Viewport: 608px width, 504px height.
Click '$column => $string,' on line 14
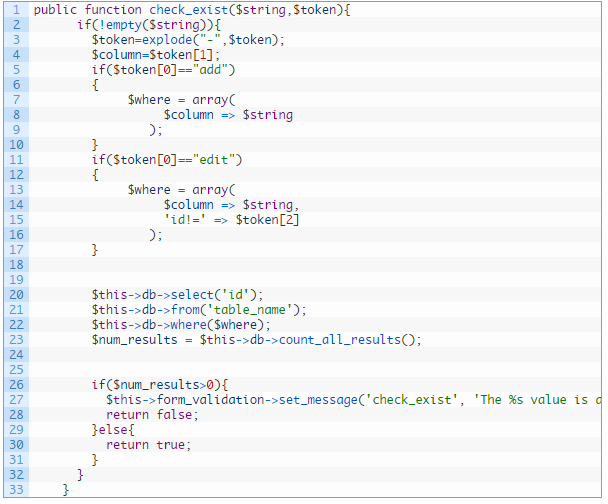click(231, 205)
